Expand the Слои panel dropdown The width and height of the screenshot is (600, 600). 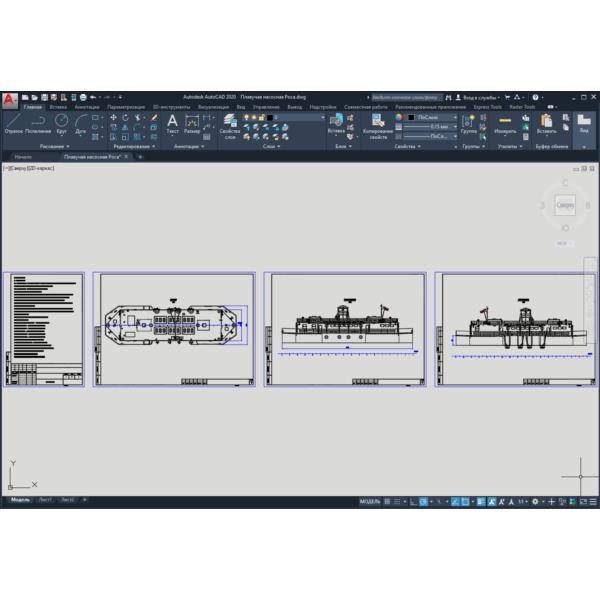point(271,146)
